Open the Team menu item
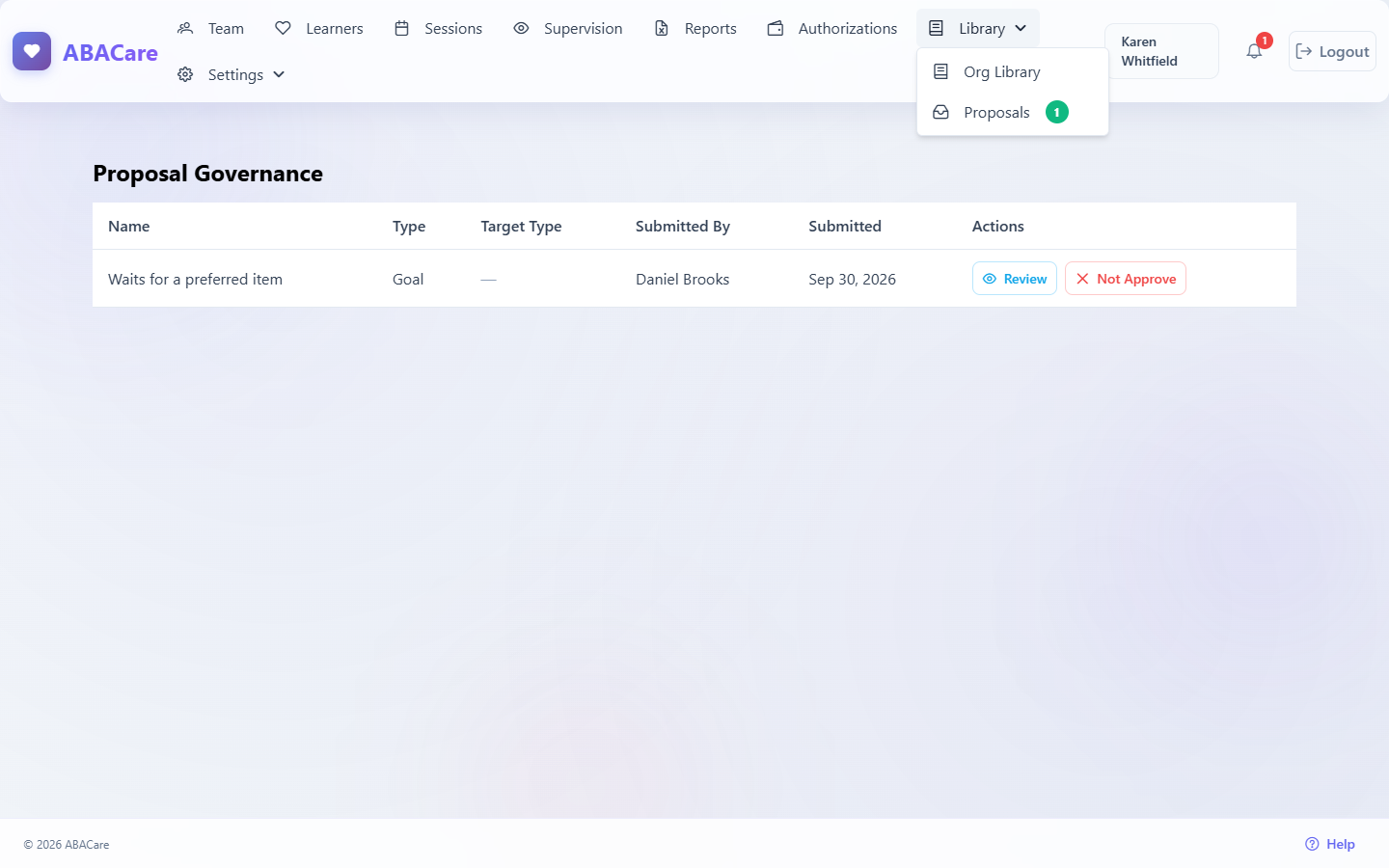 coord(211,28)
